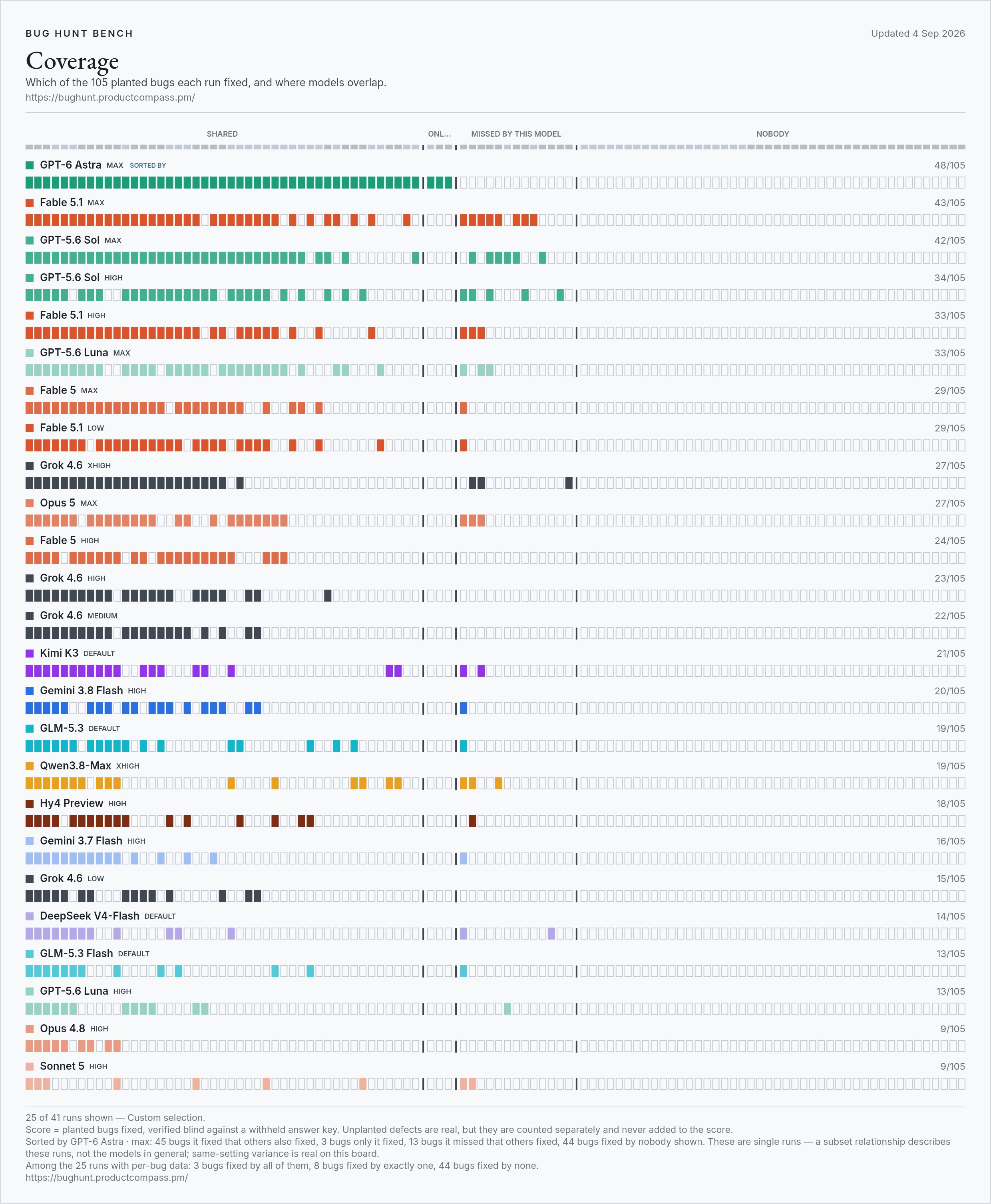Select the Sonnet 5 HIGH run label
This screenshot has width=991, height=1204.
[74, 1067]
